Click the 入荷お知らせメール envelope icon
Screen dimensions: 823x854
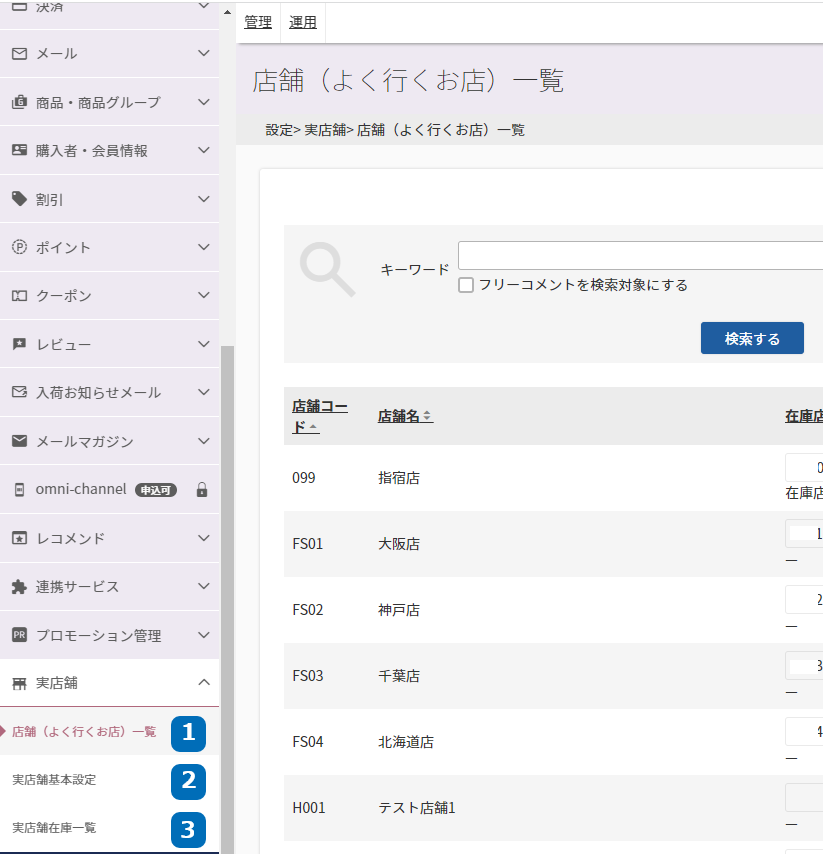point(19,392)
